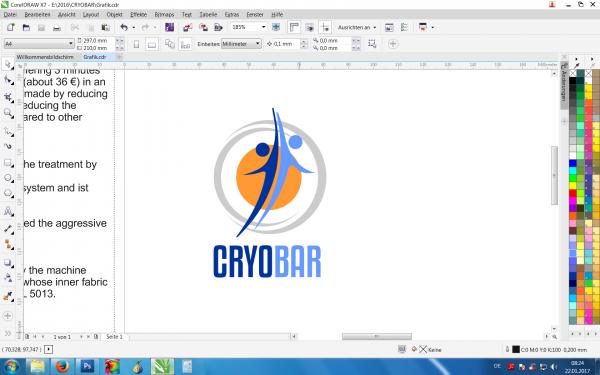Open the Millimeter units dropdown

click(x=241, y=44)
